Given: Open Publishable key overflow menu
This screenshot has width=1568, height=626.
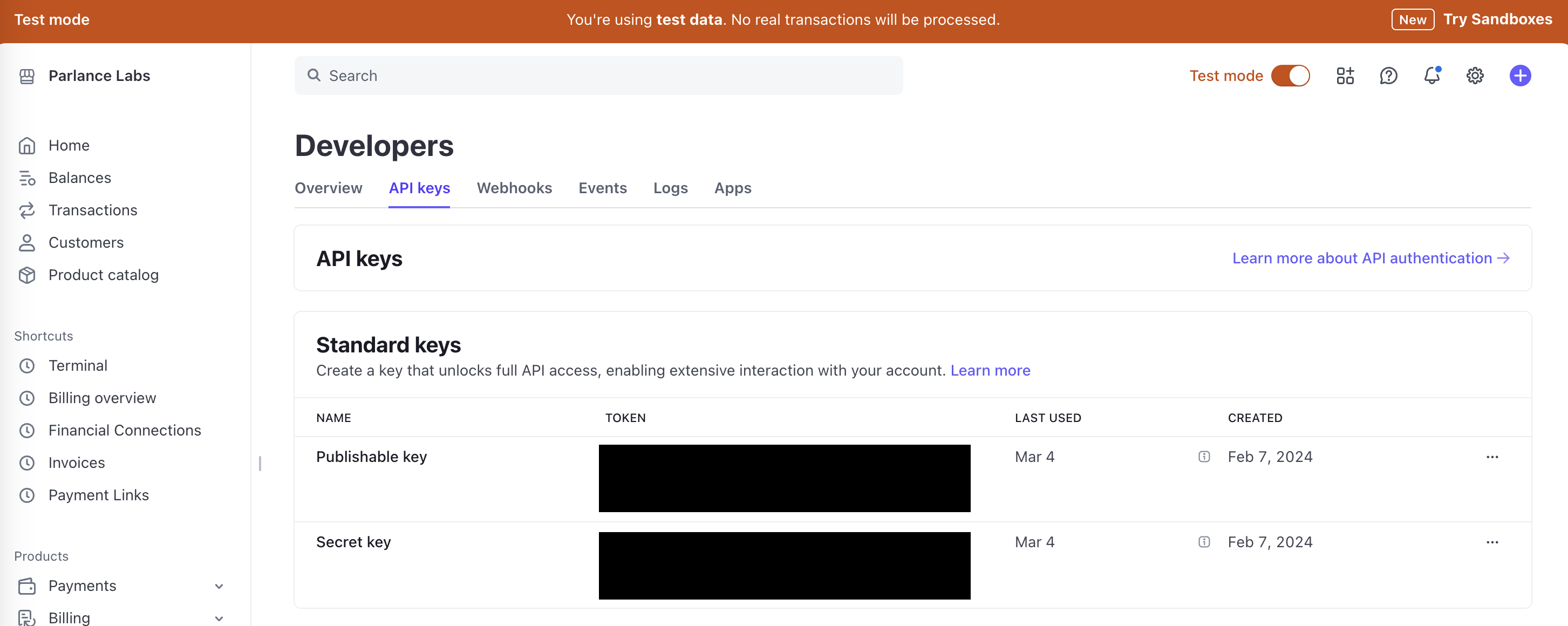Looking at the screenshot, I should coord(1491,457).
